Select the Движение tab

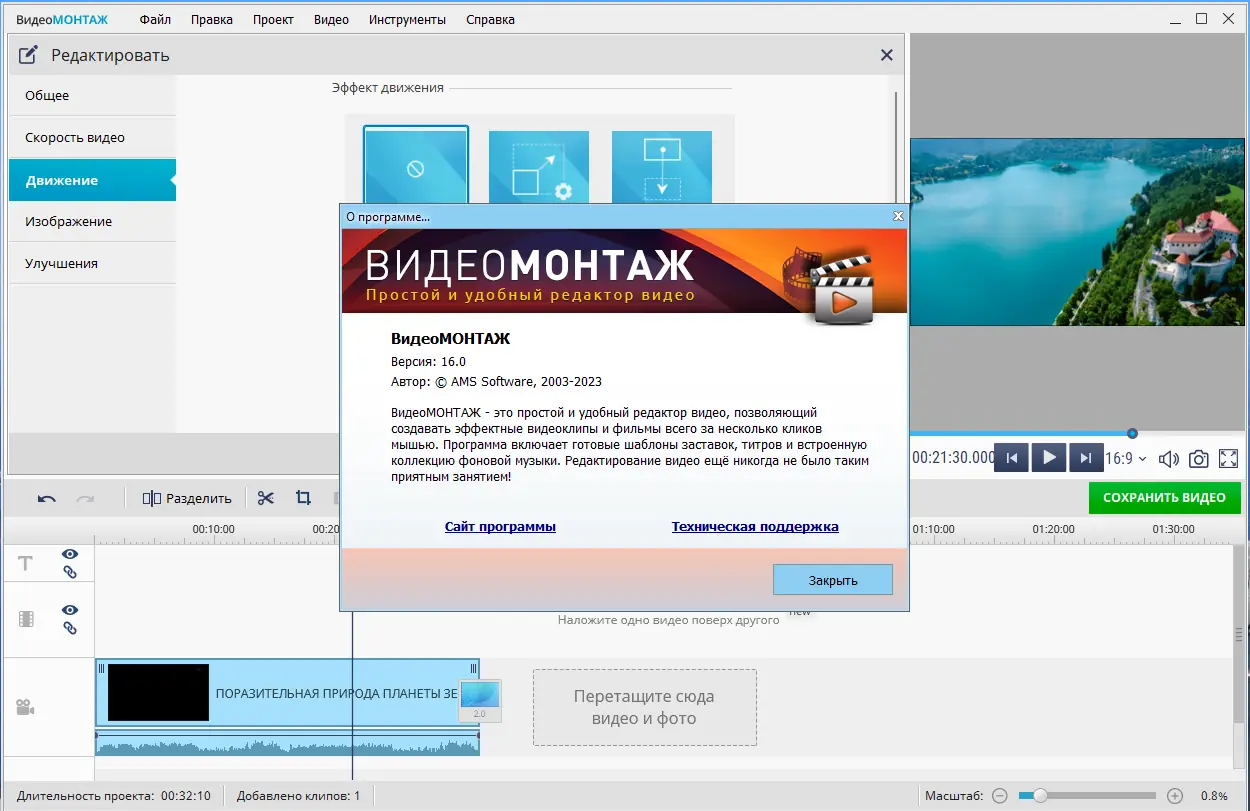coord(92,180)
